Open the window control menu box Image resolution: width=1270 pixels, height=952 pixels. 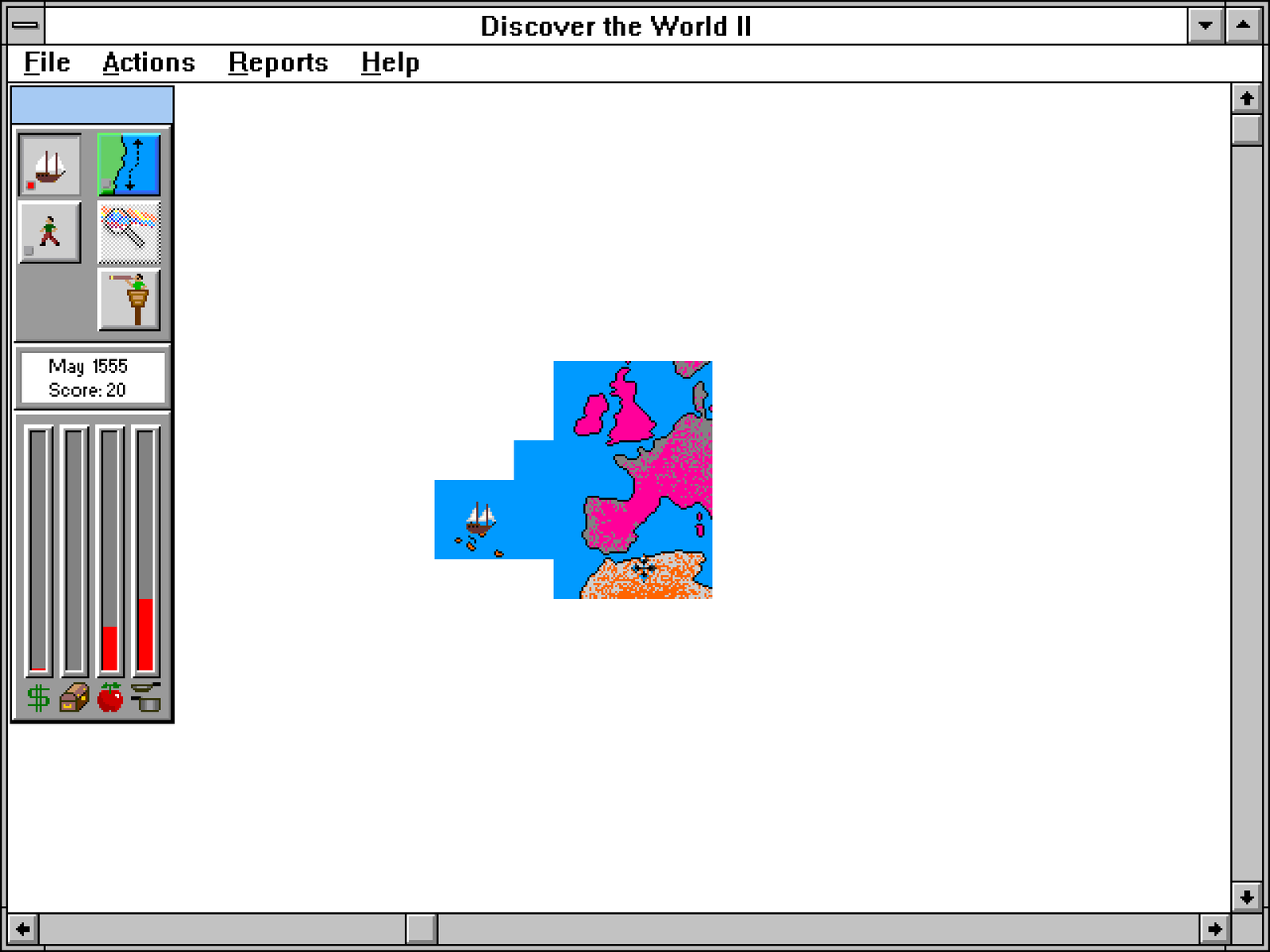[x=25, y=25]
